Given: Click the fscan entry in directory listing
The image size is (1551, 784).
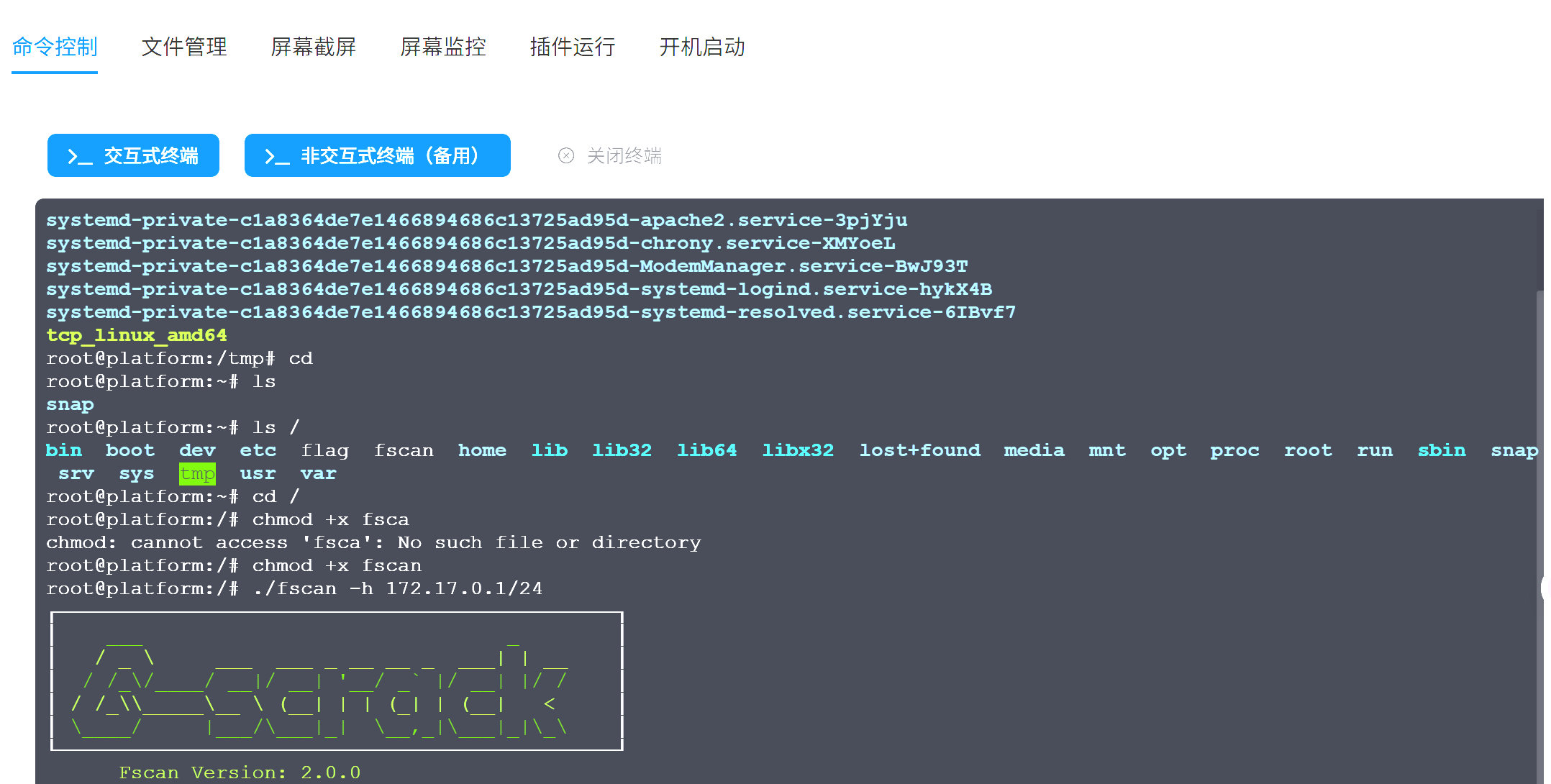Looking at the screenshot, I should pyautogui.click(x=404, y=450).
